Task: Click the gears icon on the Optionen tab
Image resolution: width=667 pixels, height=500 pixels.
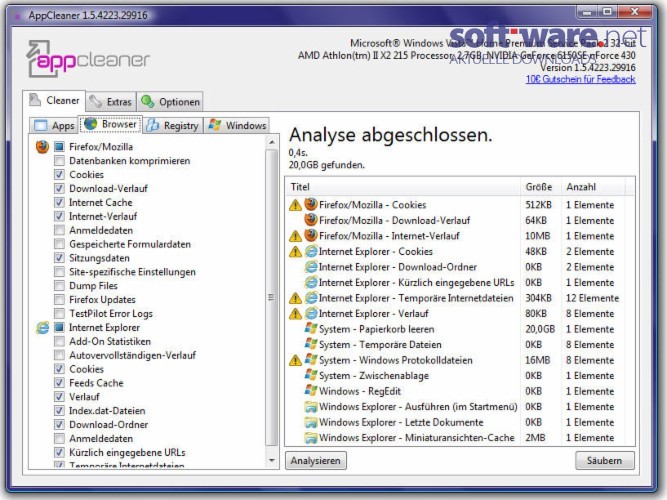Action: point(148,102)
